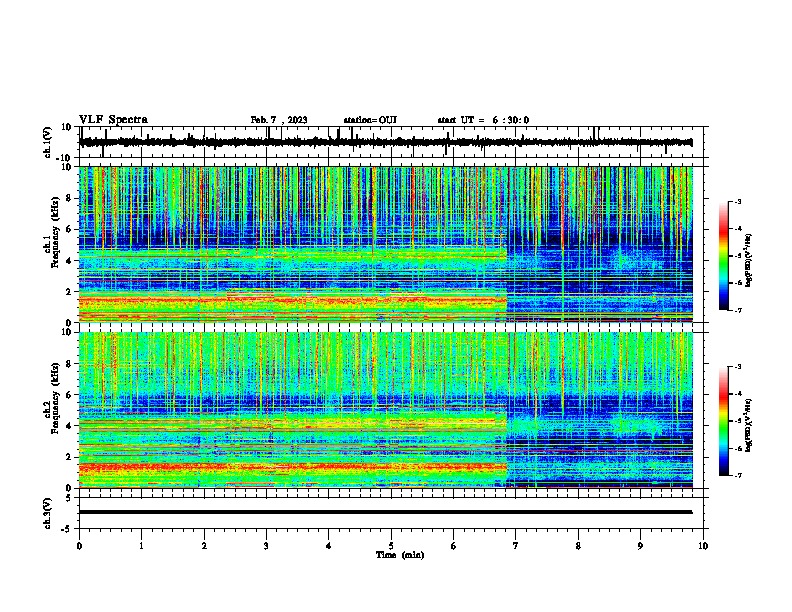Click the 'ch.1 Frequency (kHz)' axis label
Screen dimensions: 792x612
tap(52, 233)
